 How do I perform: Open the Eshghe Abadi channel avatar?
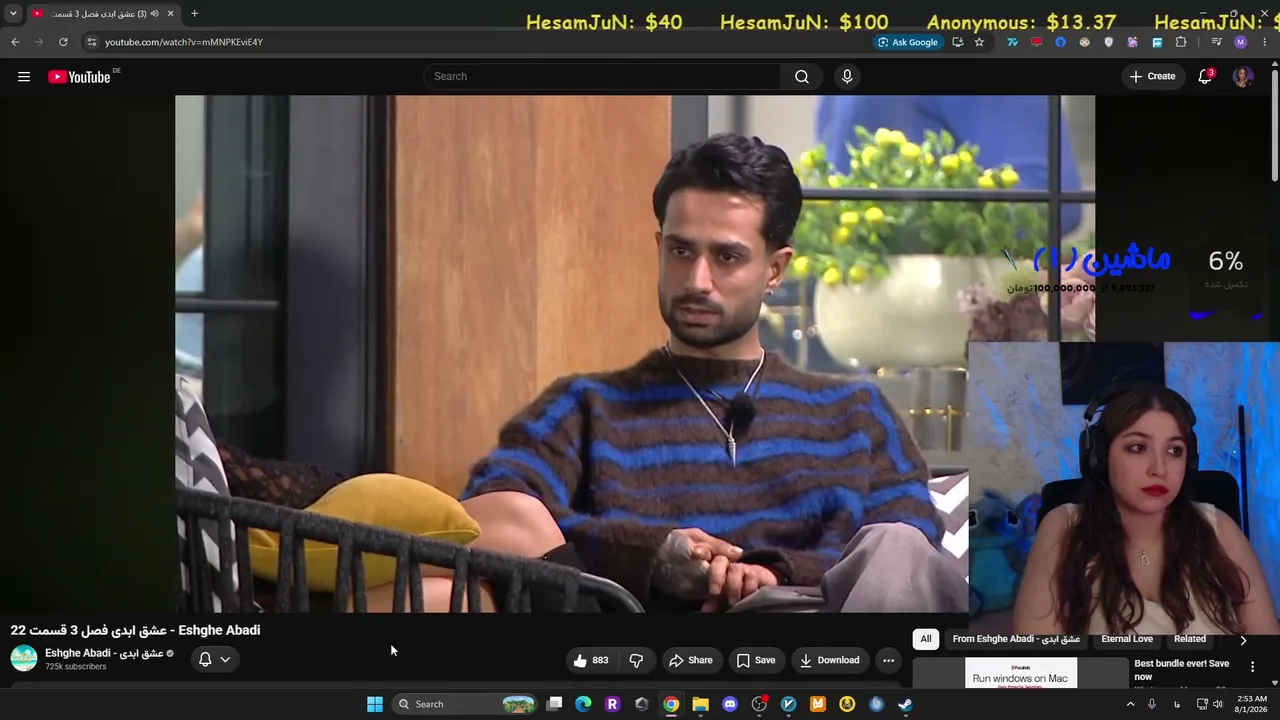[x=24, y=658]
